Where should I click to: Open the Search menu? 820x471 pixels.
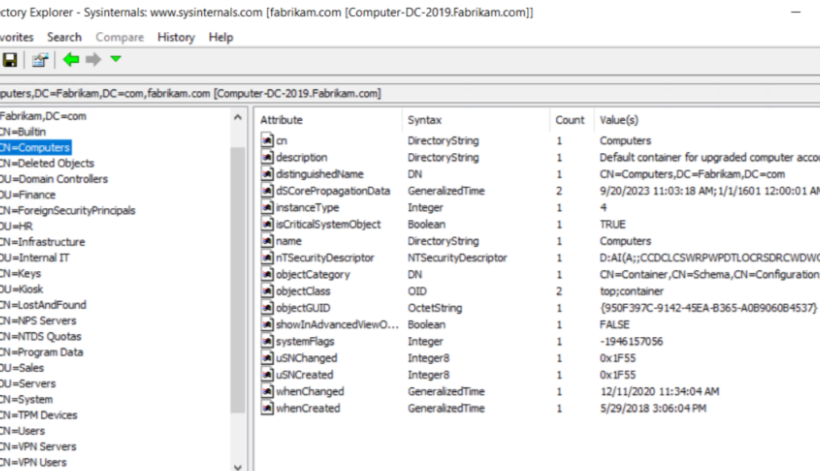tap(64, 37)
